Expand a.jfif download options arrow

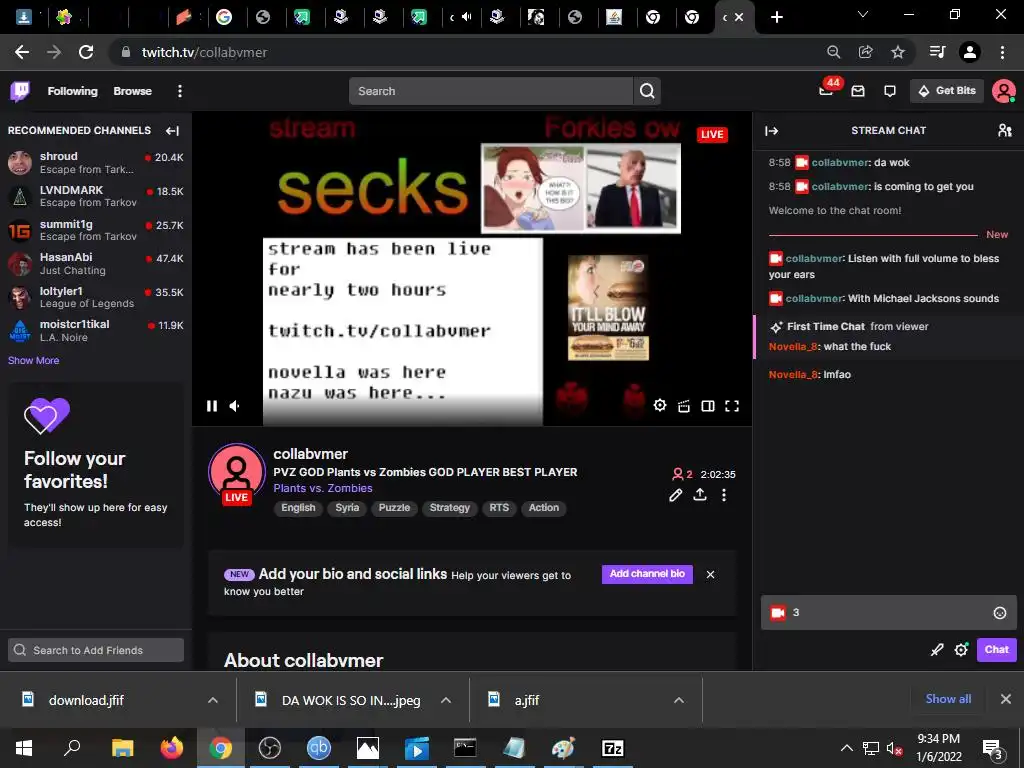[x=679, y=700]
